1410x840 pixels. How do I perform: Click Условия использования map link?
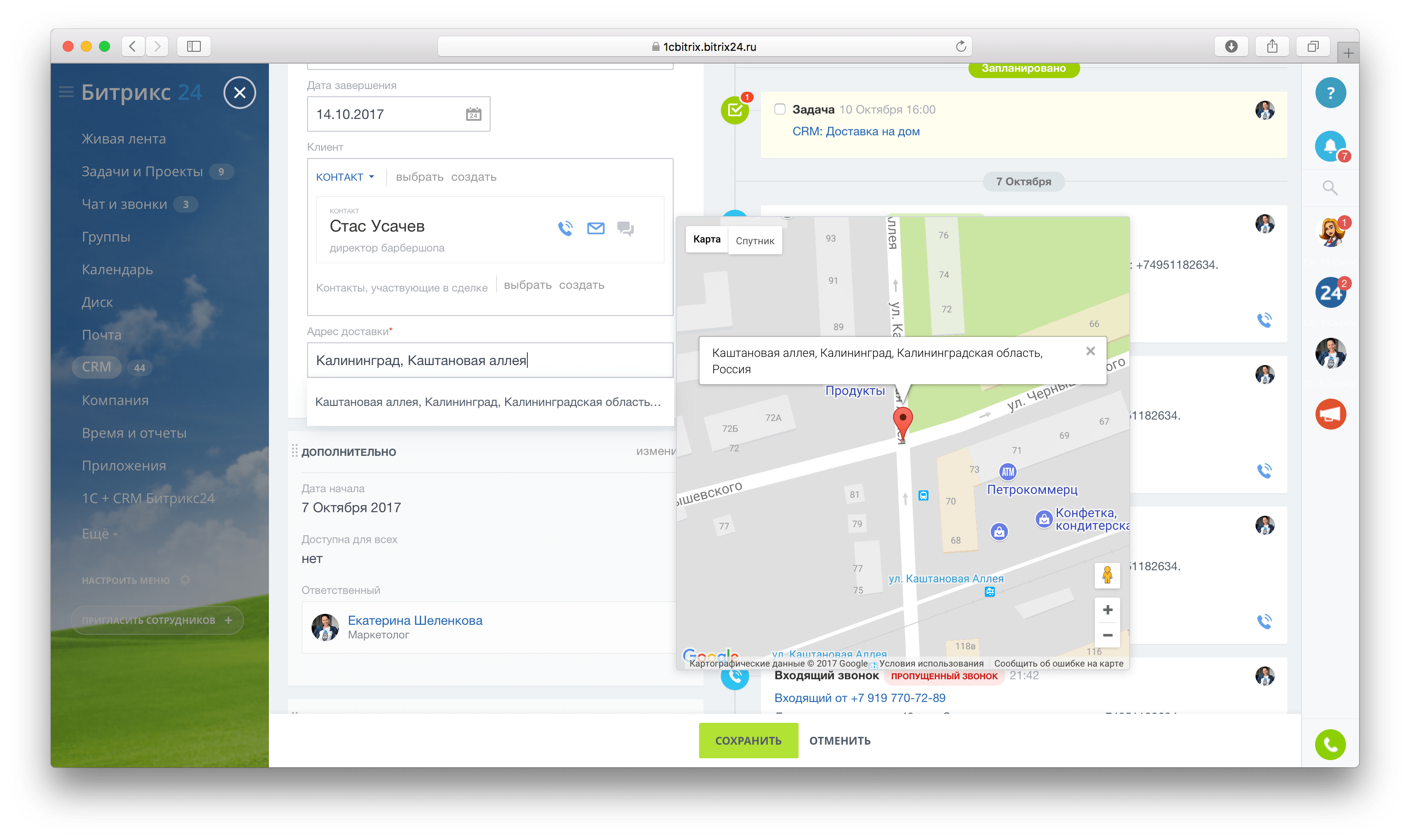[x=931, y=663]
